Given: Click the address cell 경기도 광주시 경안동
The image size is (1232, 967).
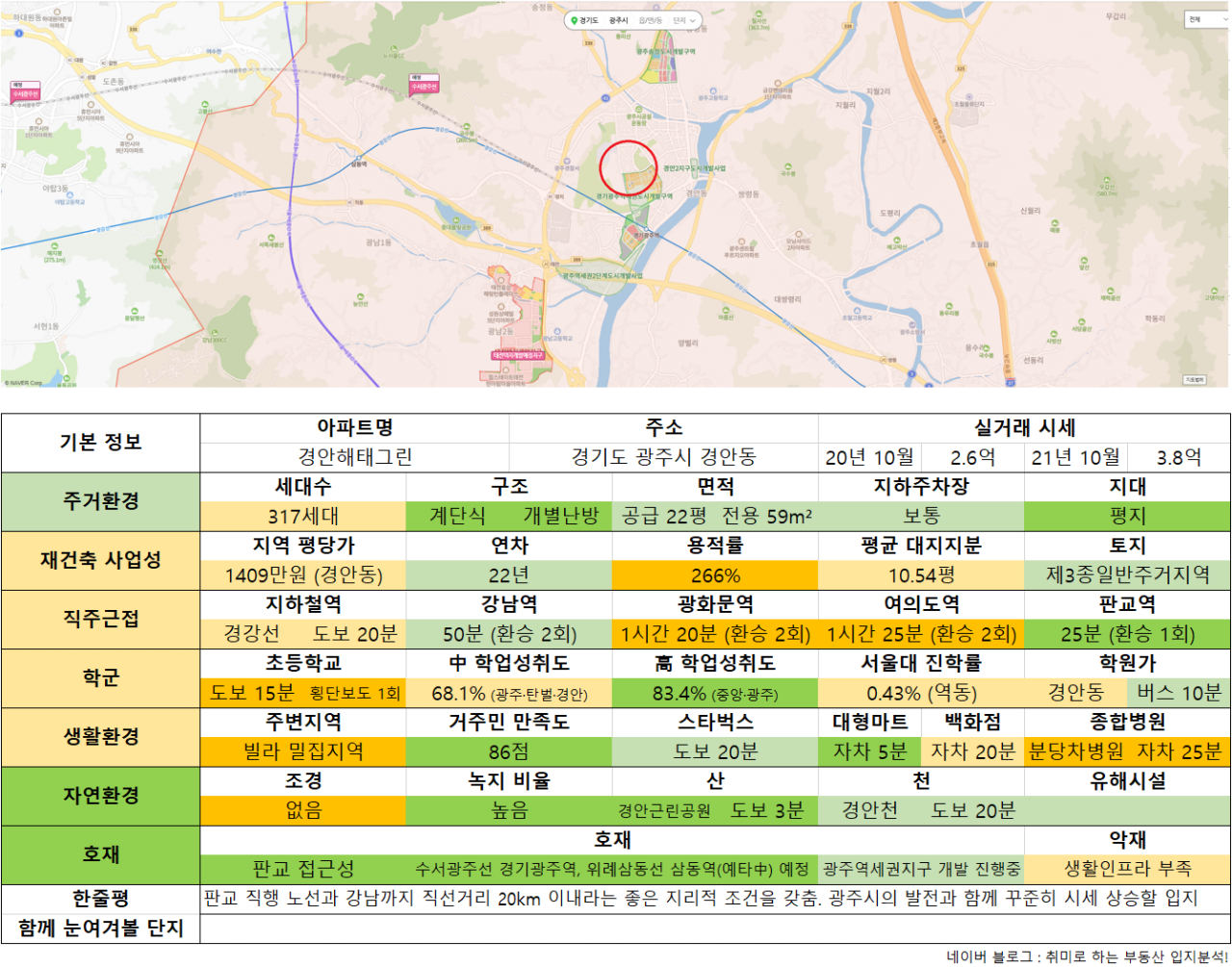Looking at the screenshot, I should tap(663, 457).
